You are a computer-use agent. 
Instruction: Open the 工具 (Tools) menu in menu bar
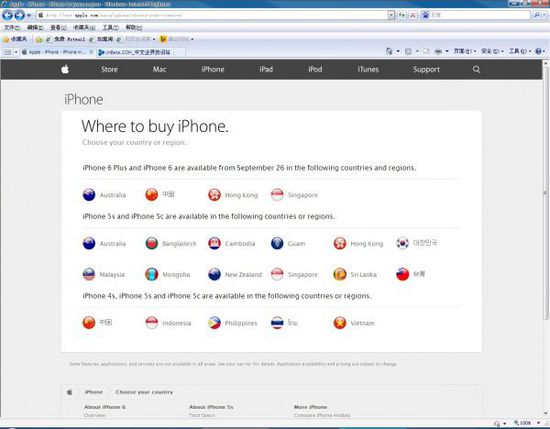[x=110, y=27]
